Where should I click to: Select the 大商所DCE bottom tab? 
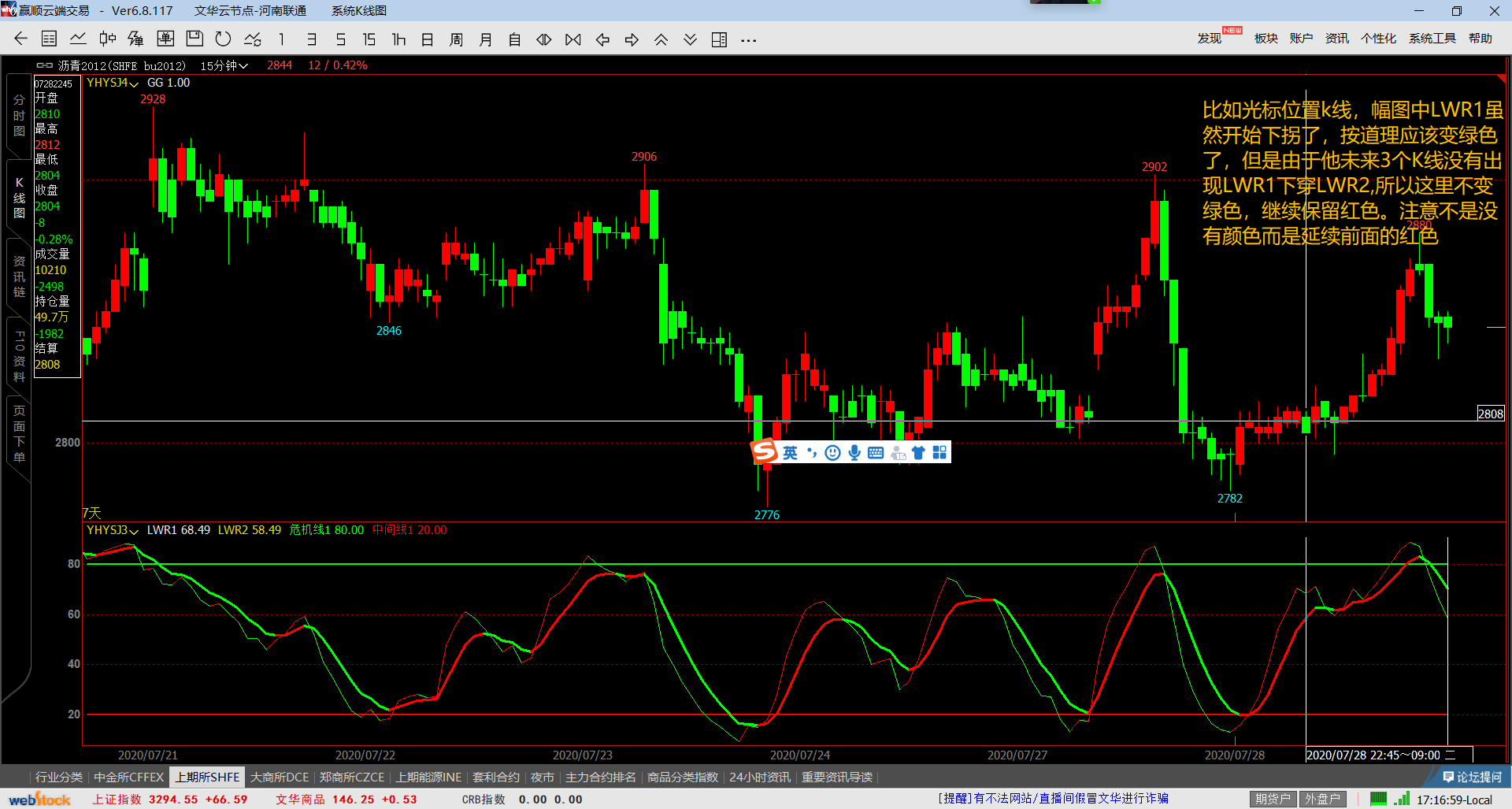pyautogui.click(x=280, y=777)
